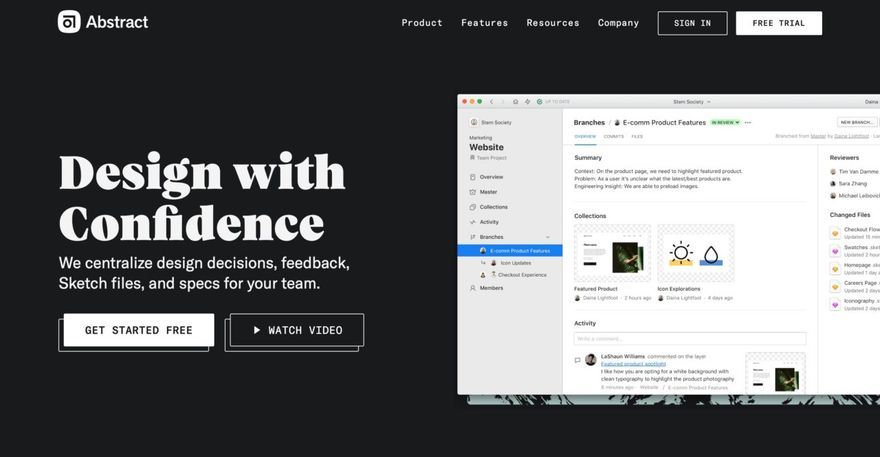Click reviewer Michael Leibovich
The width and height of the screenshot is (880, 457).
point(854,196)
